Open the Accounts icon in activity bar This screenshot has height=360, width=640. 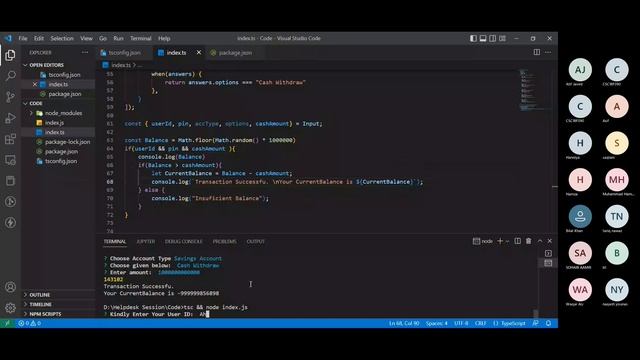(x=10, y=287)
